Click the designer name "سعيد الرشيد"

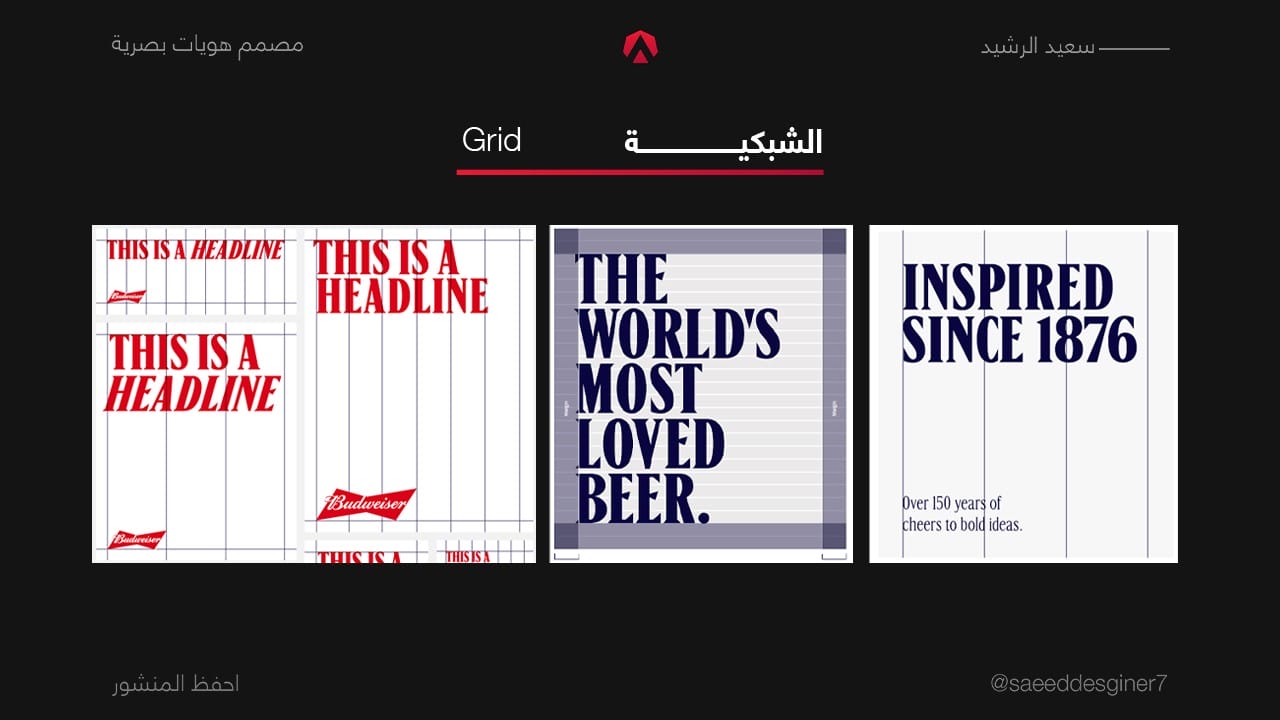(x=1037, y=47)
